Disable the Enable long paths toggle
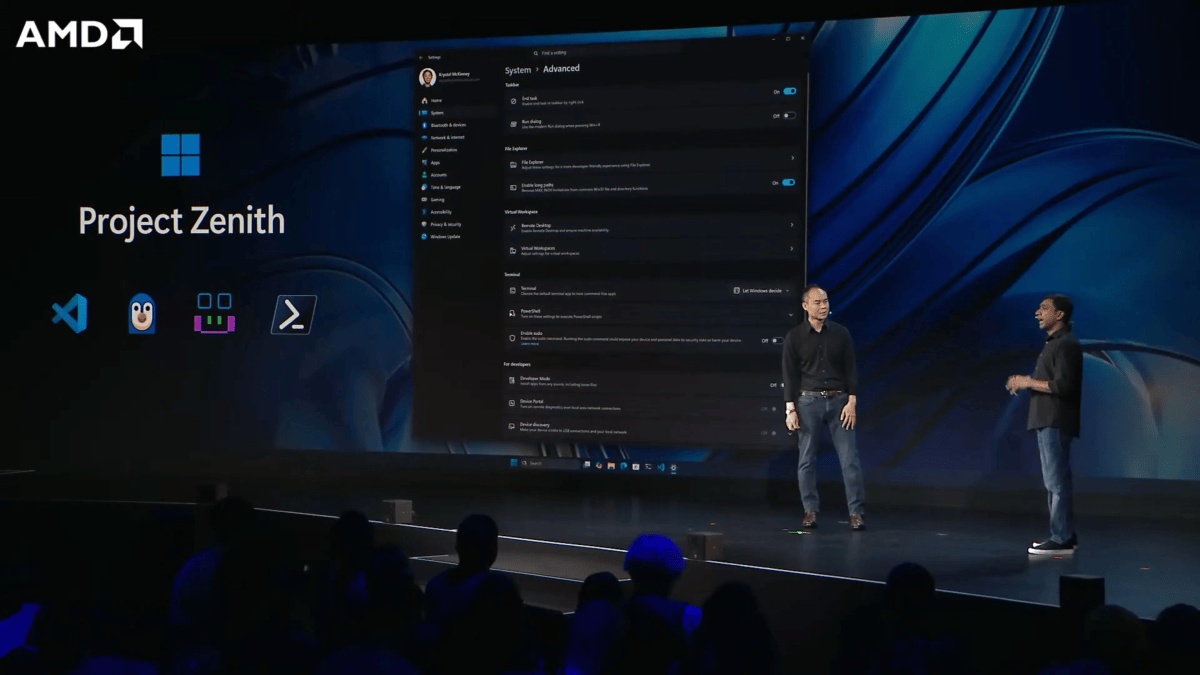The width and height of the screenshot is (1200, 675). [x=789, y=183]
